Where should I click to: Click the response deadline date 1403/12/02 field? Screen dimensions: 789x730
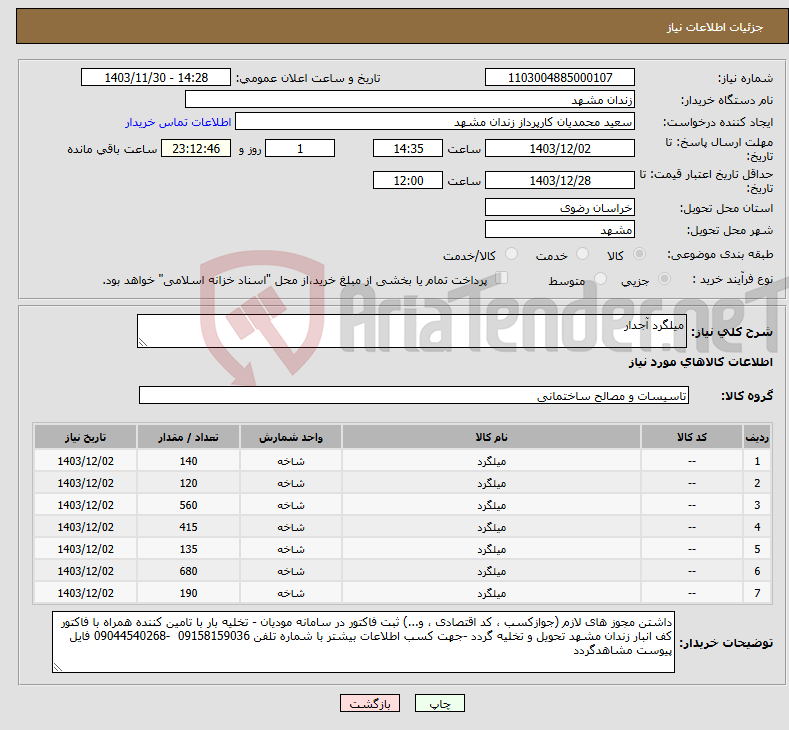pos(560,148)
